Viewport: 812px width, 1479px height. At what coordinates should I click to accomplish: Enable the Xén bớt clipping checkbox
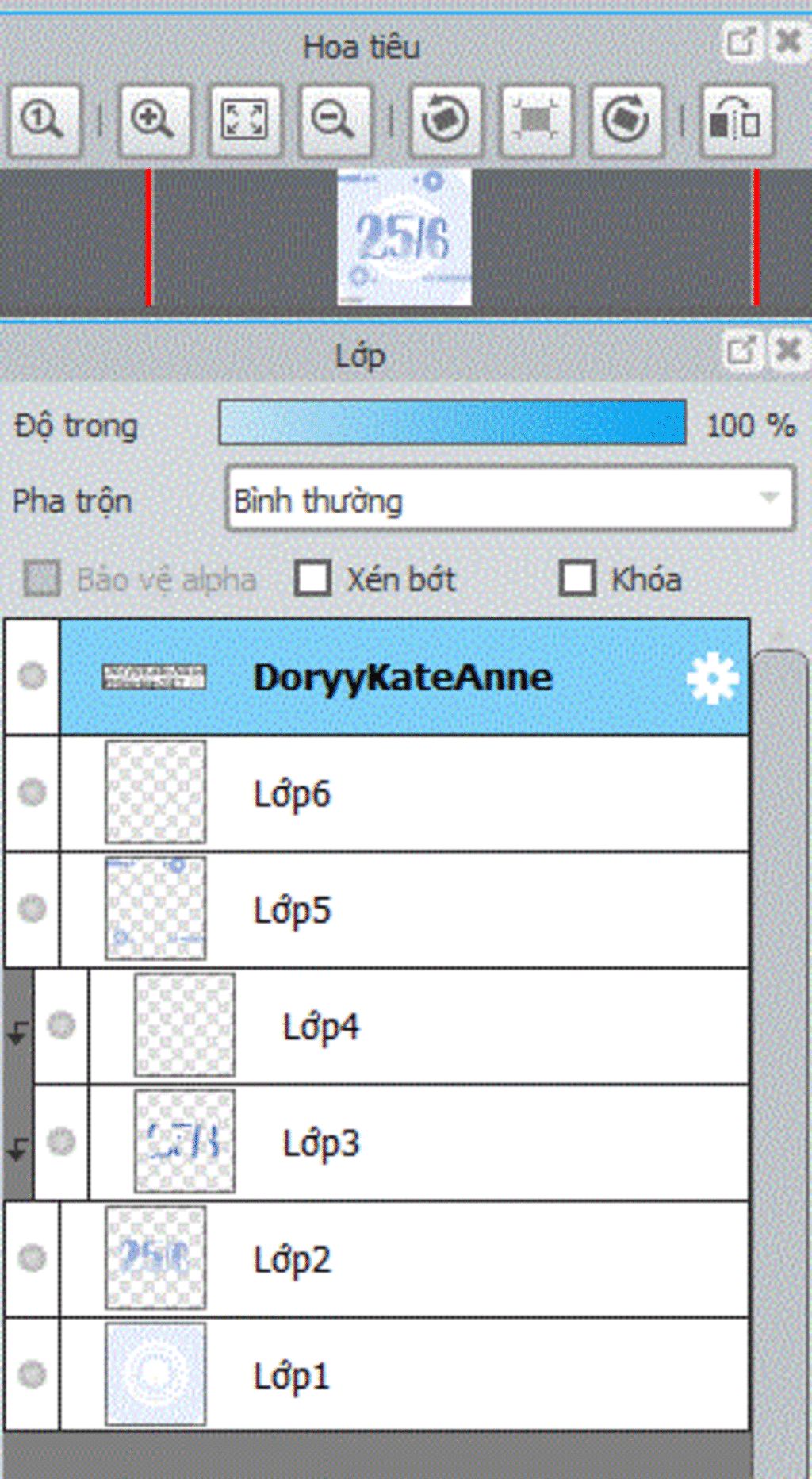(313, 578)
